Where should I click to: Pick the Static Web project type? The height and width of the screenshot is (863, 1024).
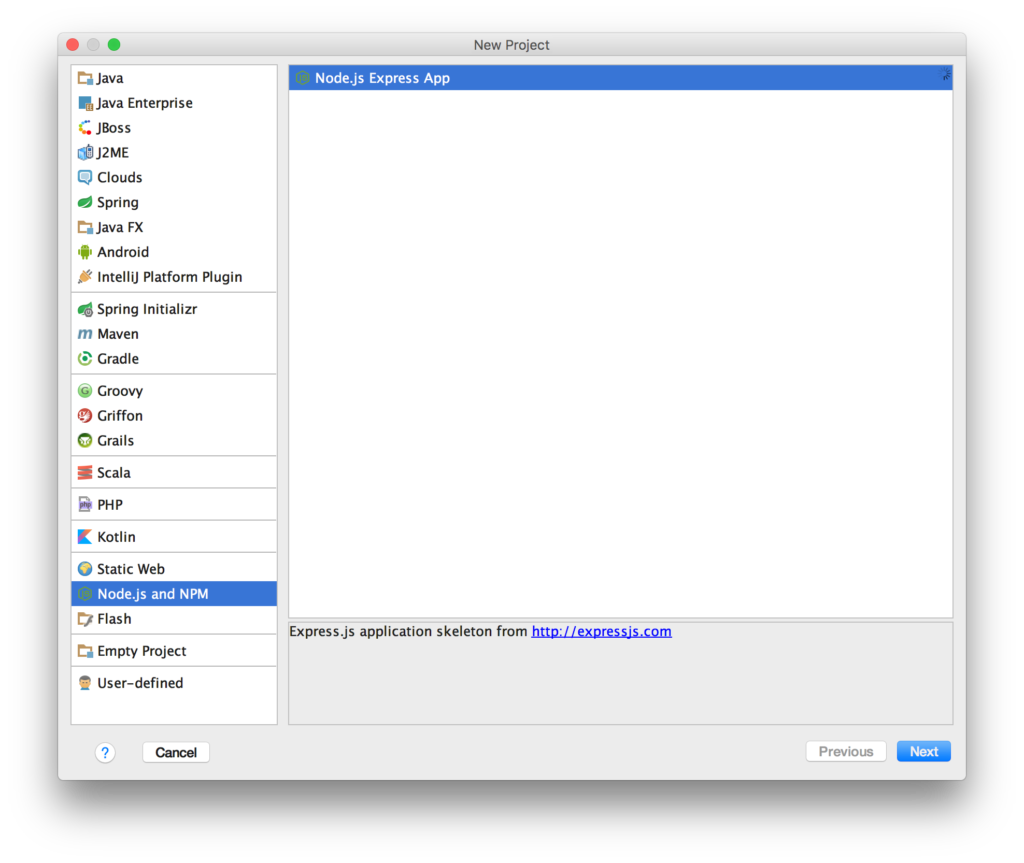click(x=174, y=569)
